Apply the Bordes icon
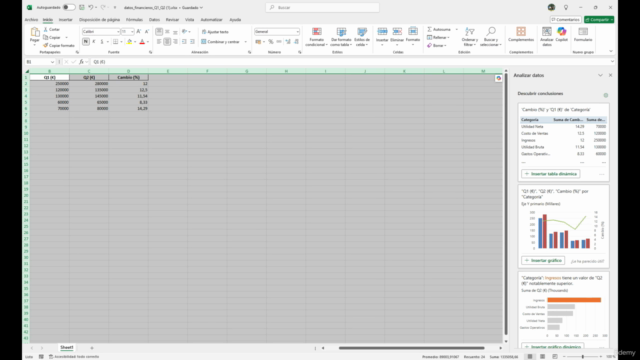The width and height of the screenshot is (640, 360). pyautogui.click(x=116, y=42)
